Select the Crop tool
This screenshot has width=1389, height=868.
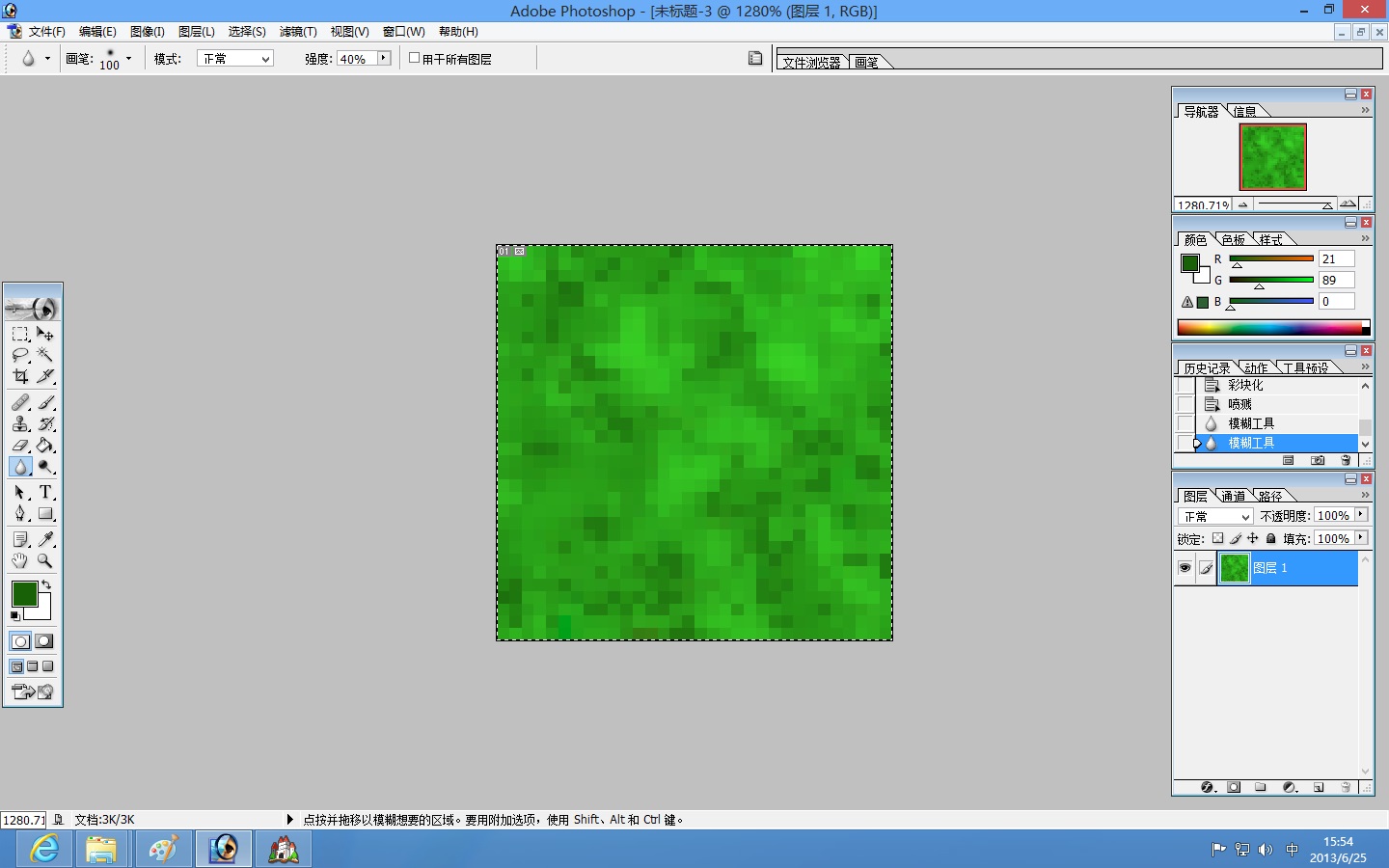pyautogui.click(x=20, y=376)
